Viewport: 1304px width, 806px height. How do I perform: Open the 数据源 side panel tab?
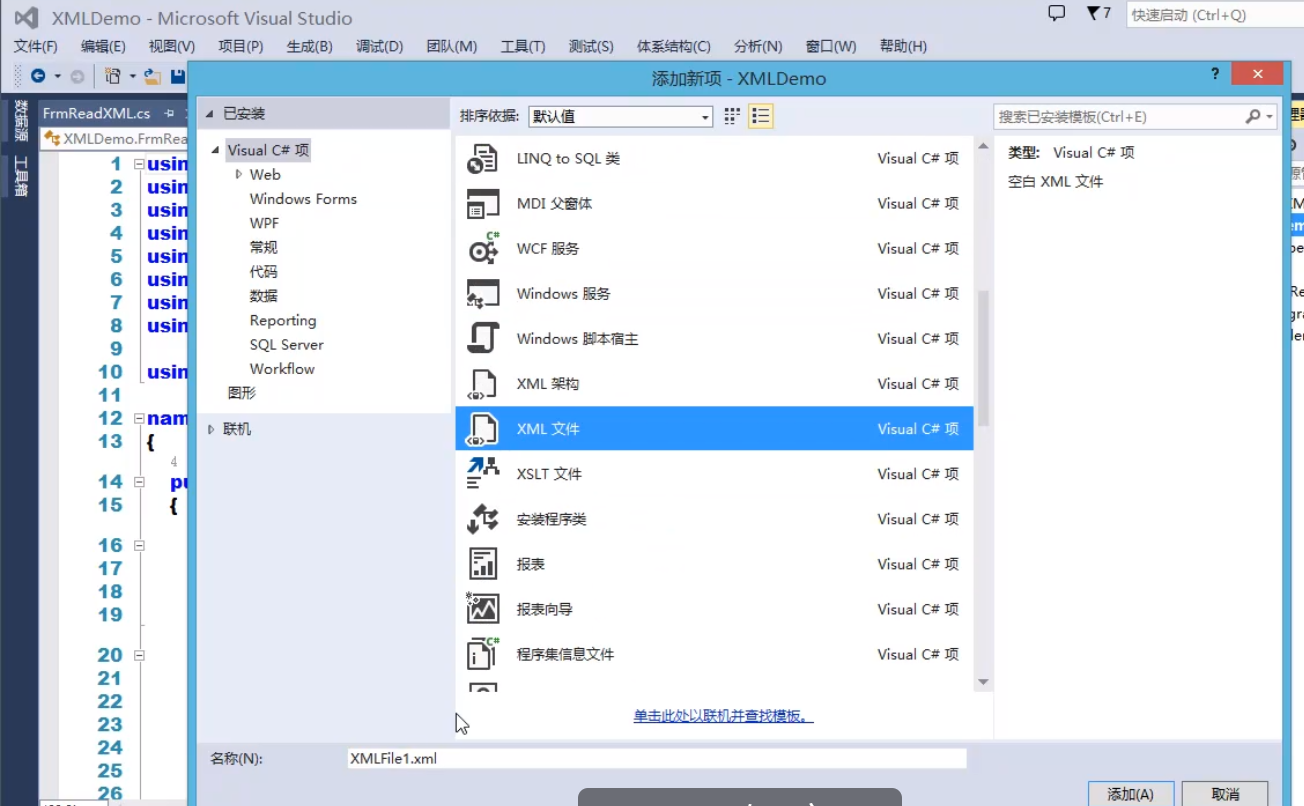coord(21,120)
